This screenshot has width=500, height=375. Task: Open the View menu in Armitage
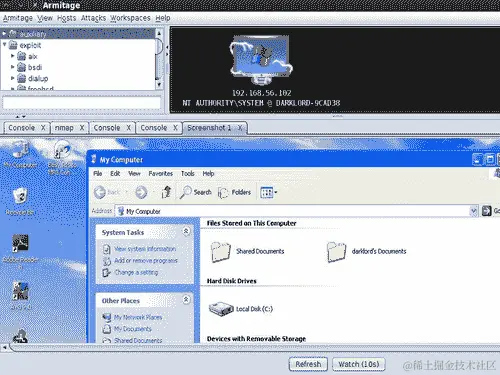tap(45, 18)
